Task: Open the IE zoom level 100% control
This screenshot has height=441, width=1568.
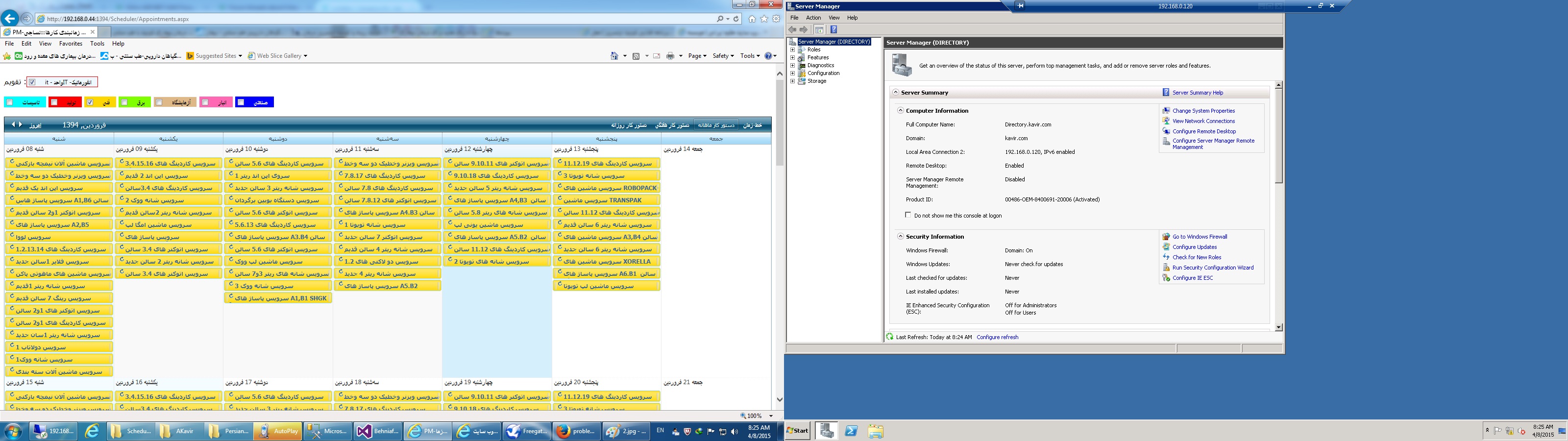Action: [757, 416]
